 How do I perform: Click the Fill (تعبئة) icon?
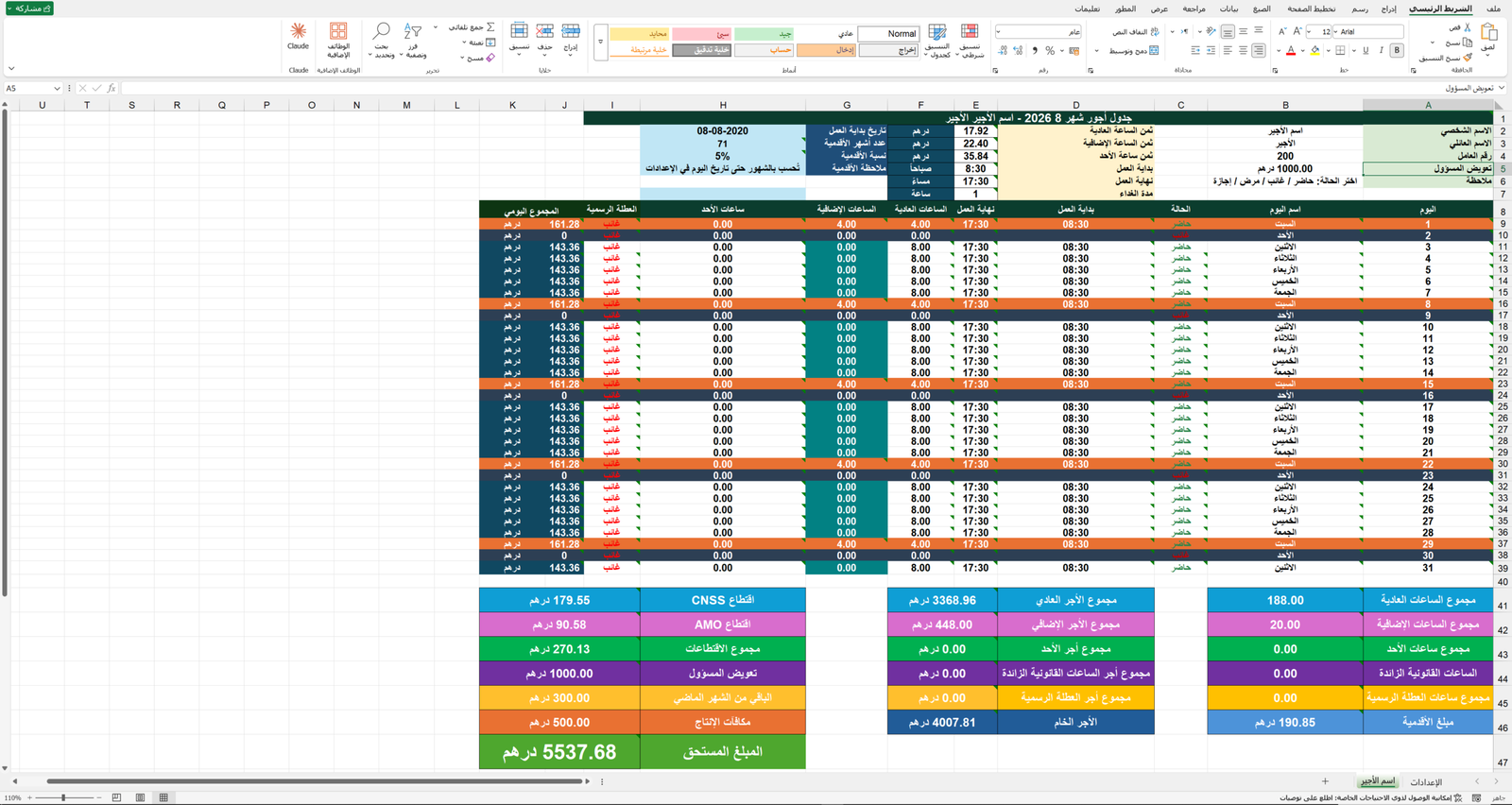pyautogui.click(x=490, y=43)
